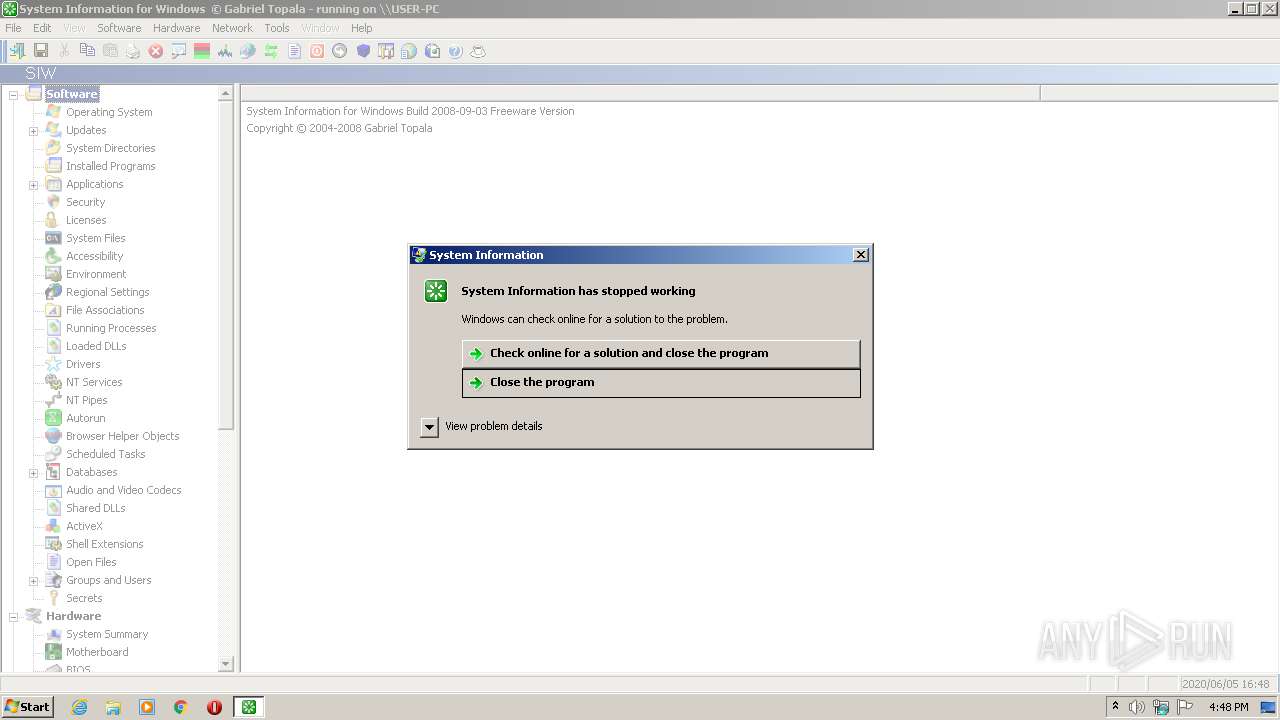Viewport: 1280px width, 720px height.
Task: Click the document page toolbar icon
Action: [x=294, y=51]
